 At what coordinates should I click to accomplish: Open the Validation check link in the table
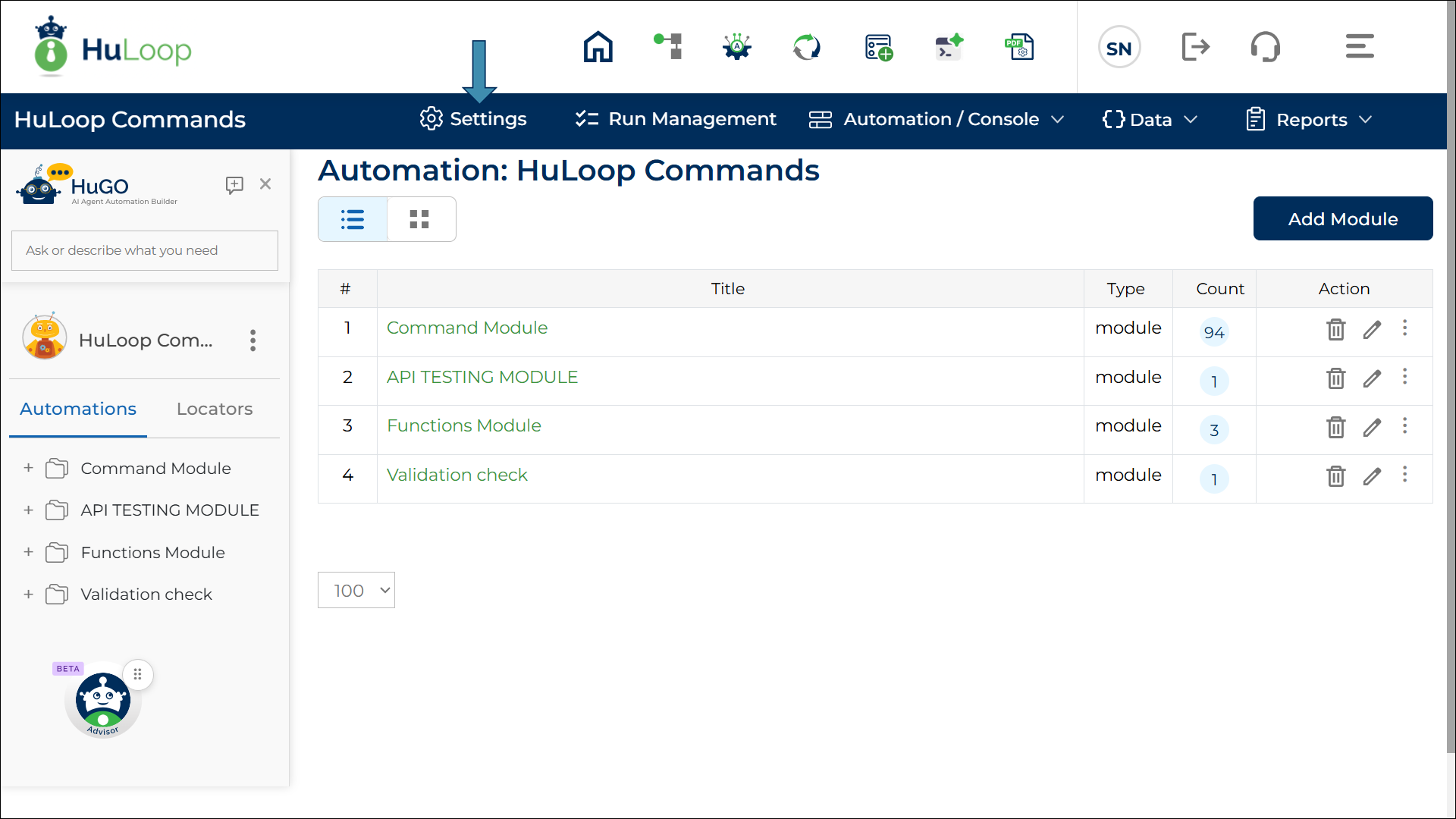click(x=457, y=475)
